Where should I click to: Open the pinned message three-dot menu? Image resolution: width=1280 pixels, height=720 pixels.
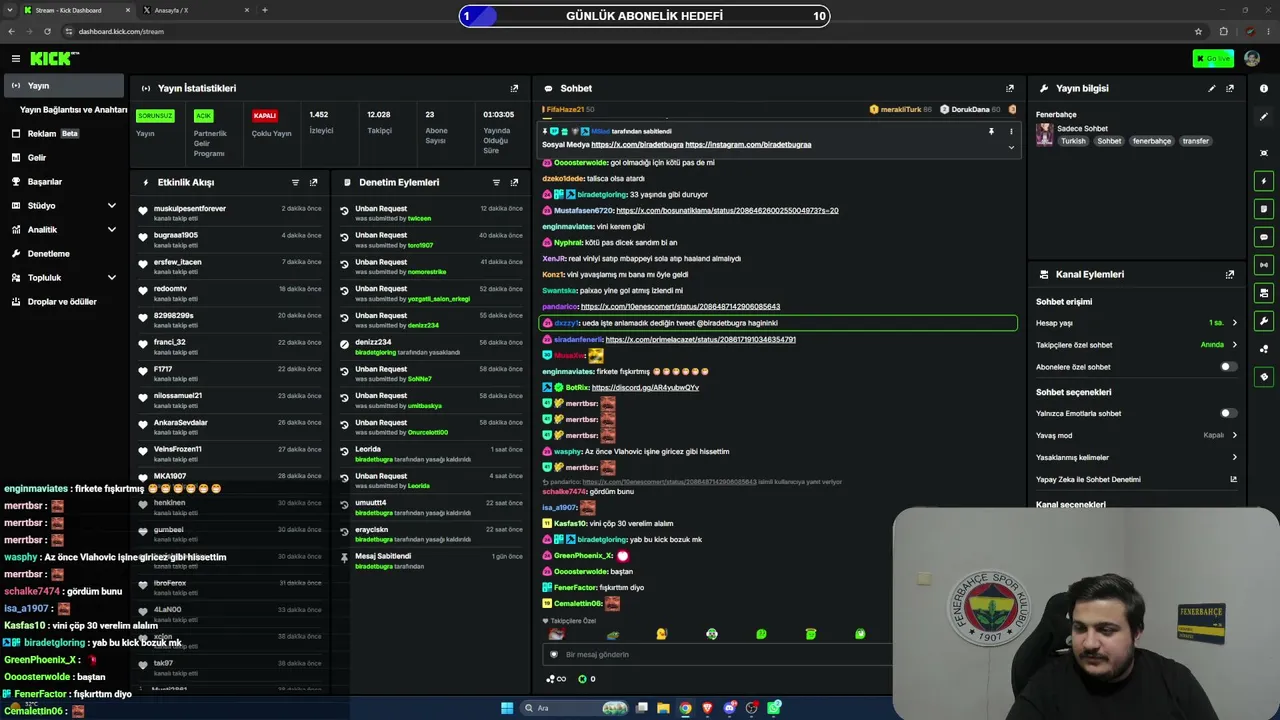pos(1011,131)
